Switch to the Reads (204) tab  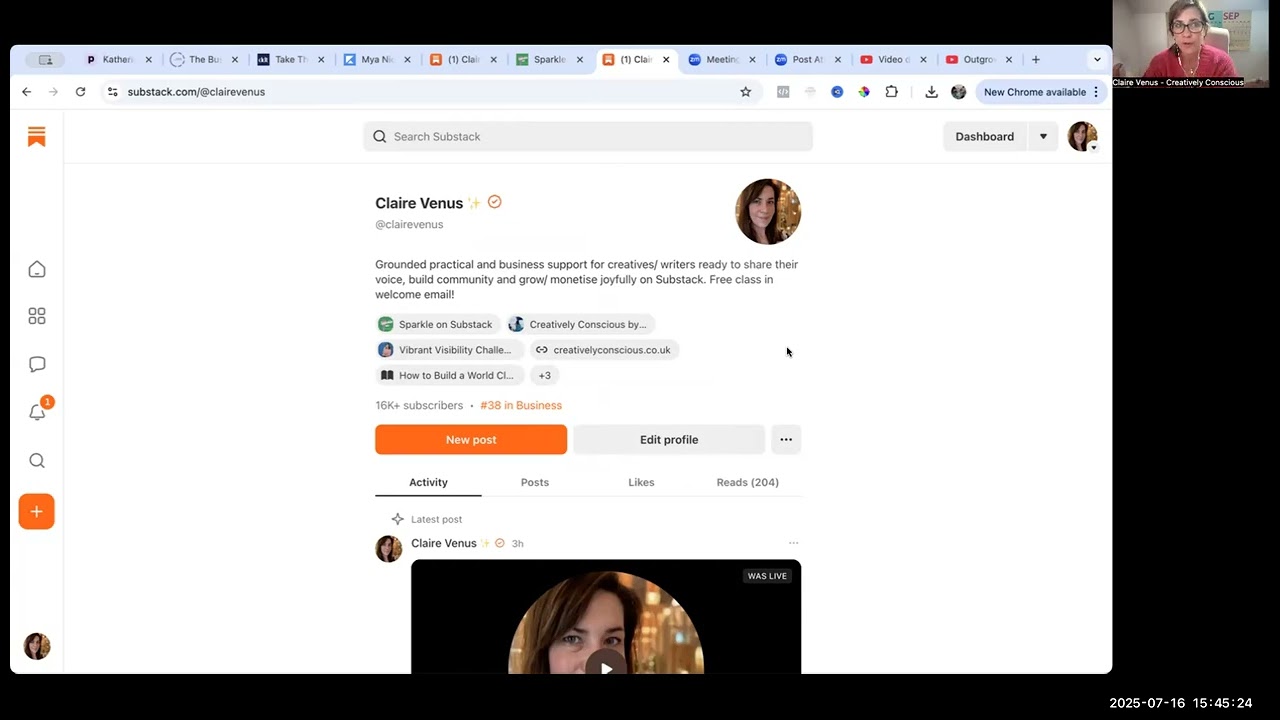point(747,483)
